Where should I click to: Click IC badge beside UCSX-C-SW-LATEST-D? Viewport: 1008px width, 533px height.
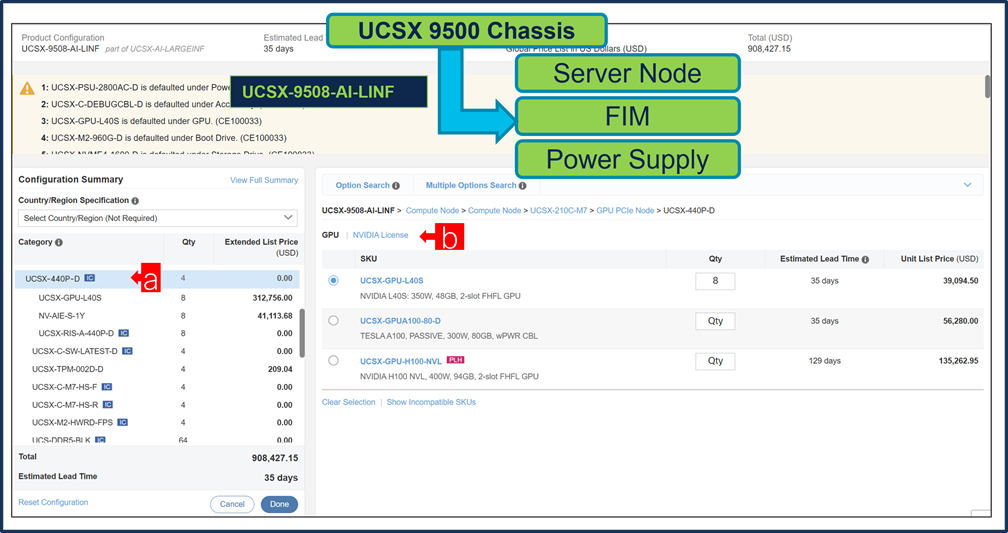tap(127, 351)
